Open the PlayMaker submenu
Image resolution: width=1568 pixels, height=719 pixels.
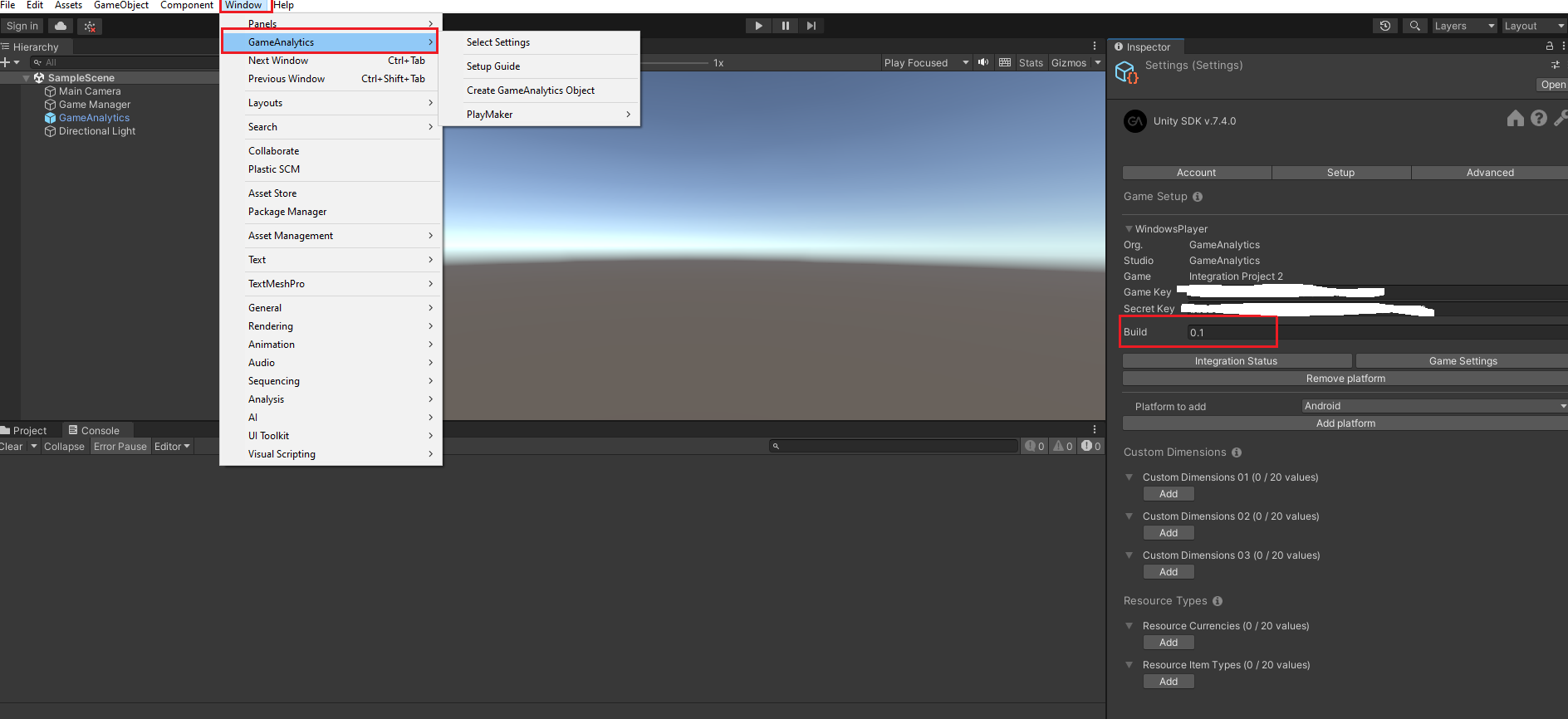(x=540, y=115)
